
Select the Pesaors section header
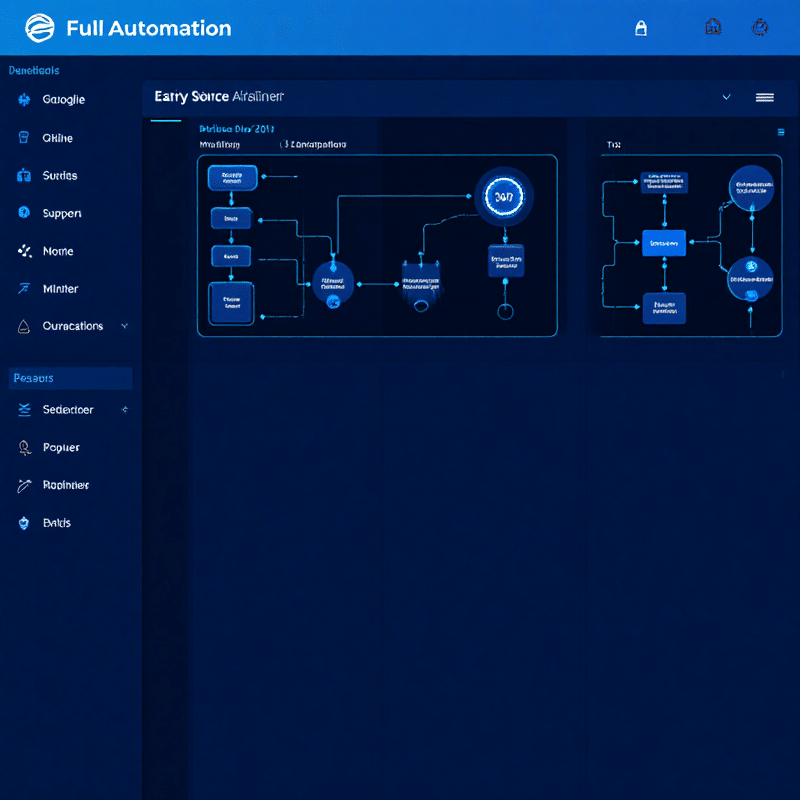tap(70, 378)
